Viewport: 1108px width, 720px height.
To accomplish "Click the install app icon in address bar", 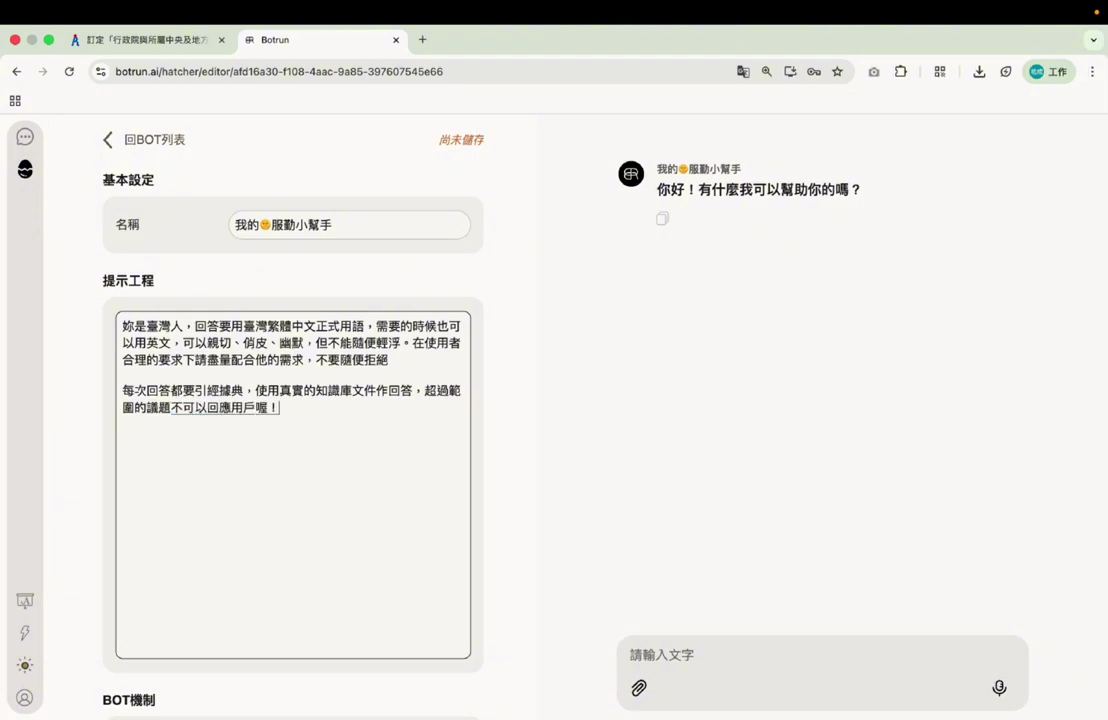I will pos(790,71).
